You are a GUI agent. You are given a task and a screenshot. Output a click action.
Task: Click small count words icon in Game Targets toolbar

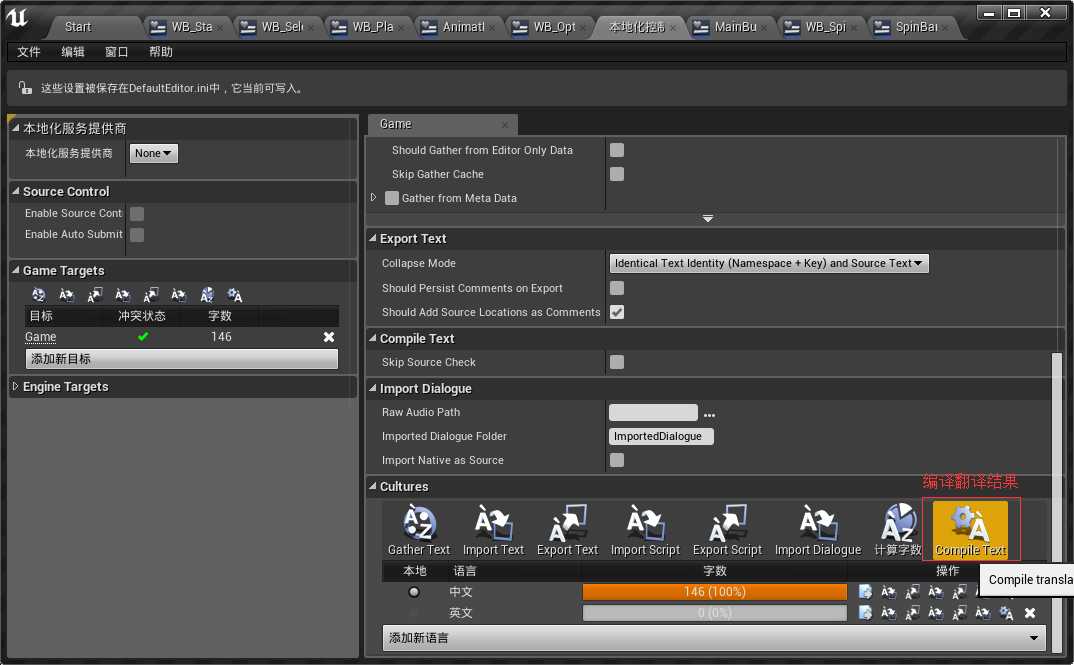click(x=207, y=295)
